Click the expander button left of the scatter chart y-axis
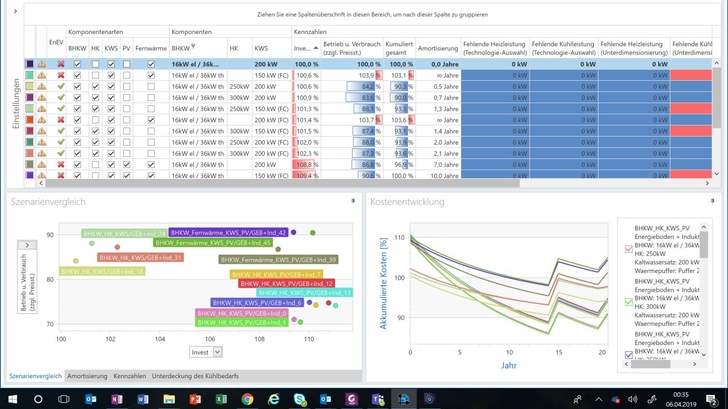The height and width of the screenshot is (409, 728). 27,245
